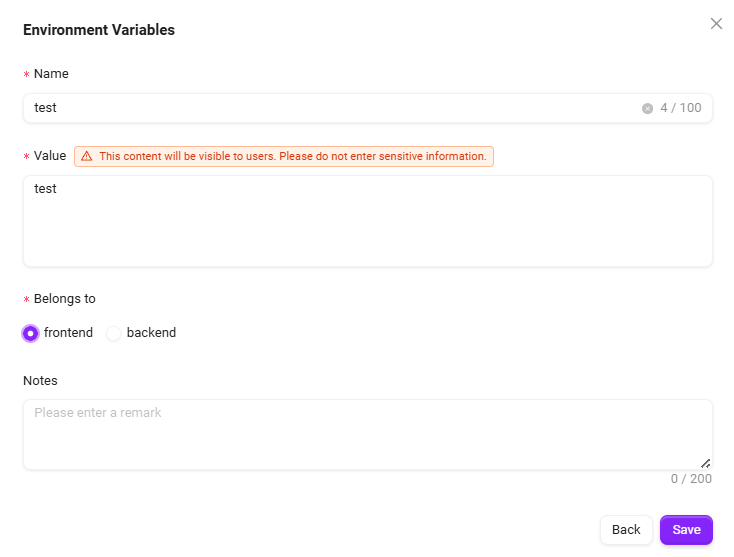Viewport: 734px width, 557px height.
Task: Close the Environment Variables dialog
Action: 716,24
